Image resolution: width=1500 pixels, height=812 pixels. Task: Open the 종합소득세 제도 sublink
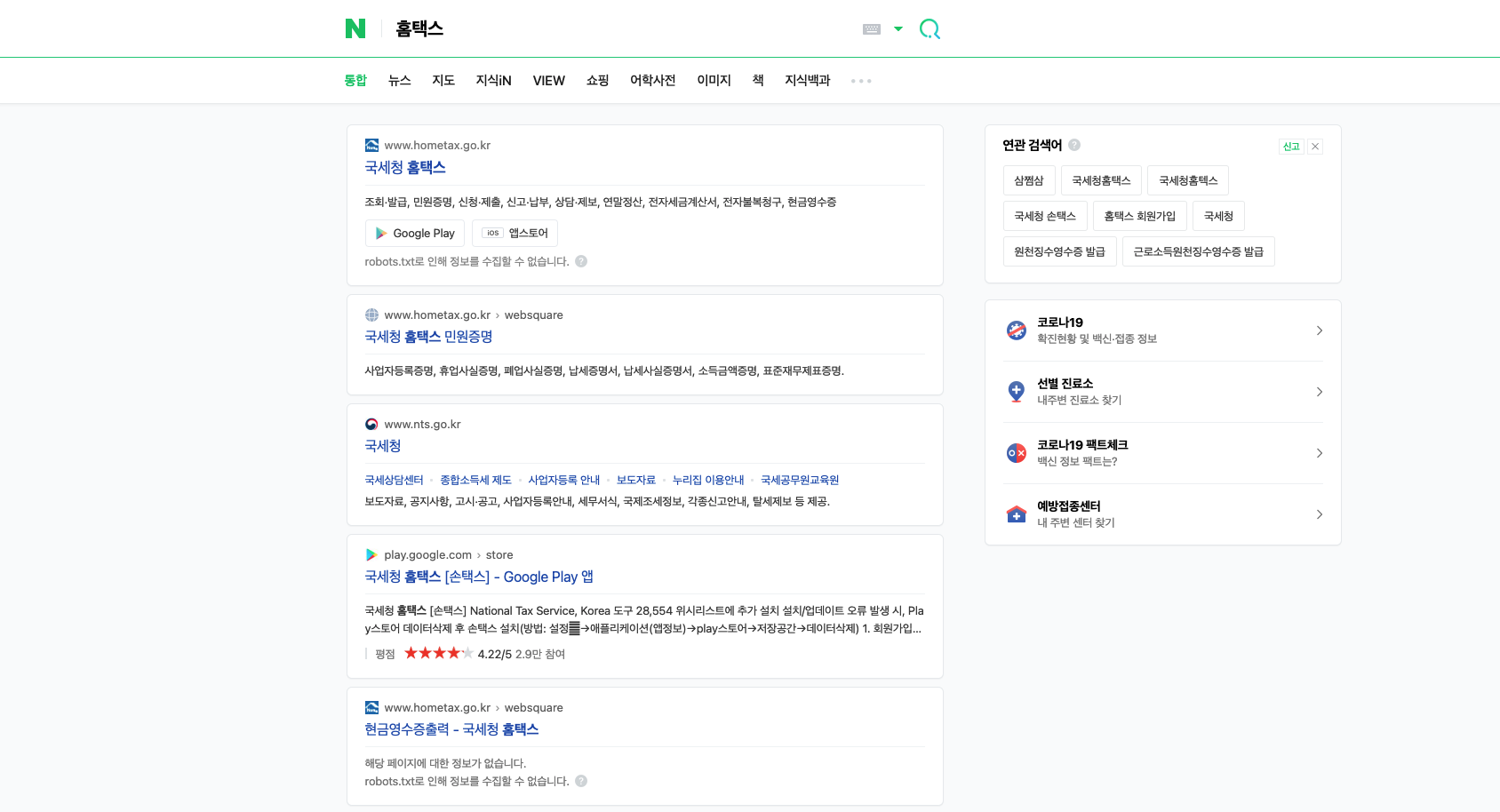pyautogui.click(x=475, y=480)
